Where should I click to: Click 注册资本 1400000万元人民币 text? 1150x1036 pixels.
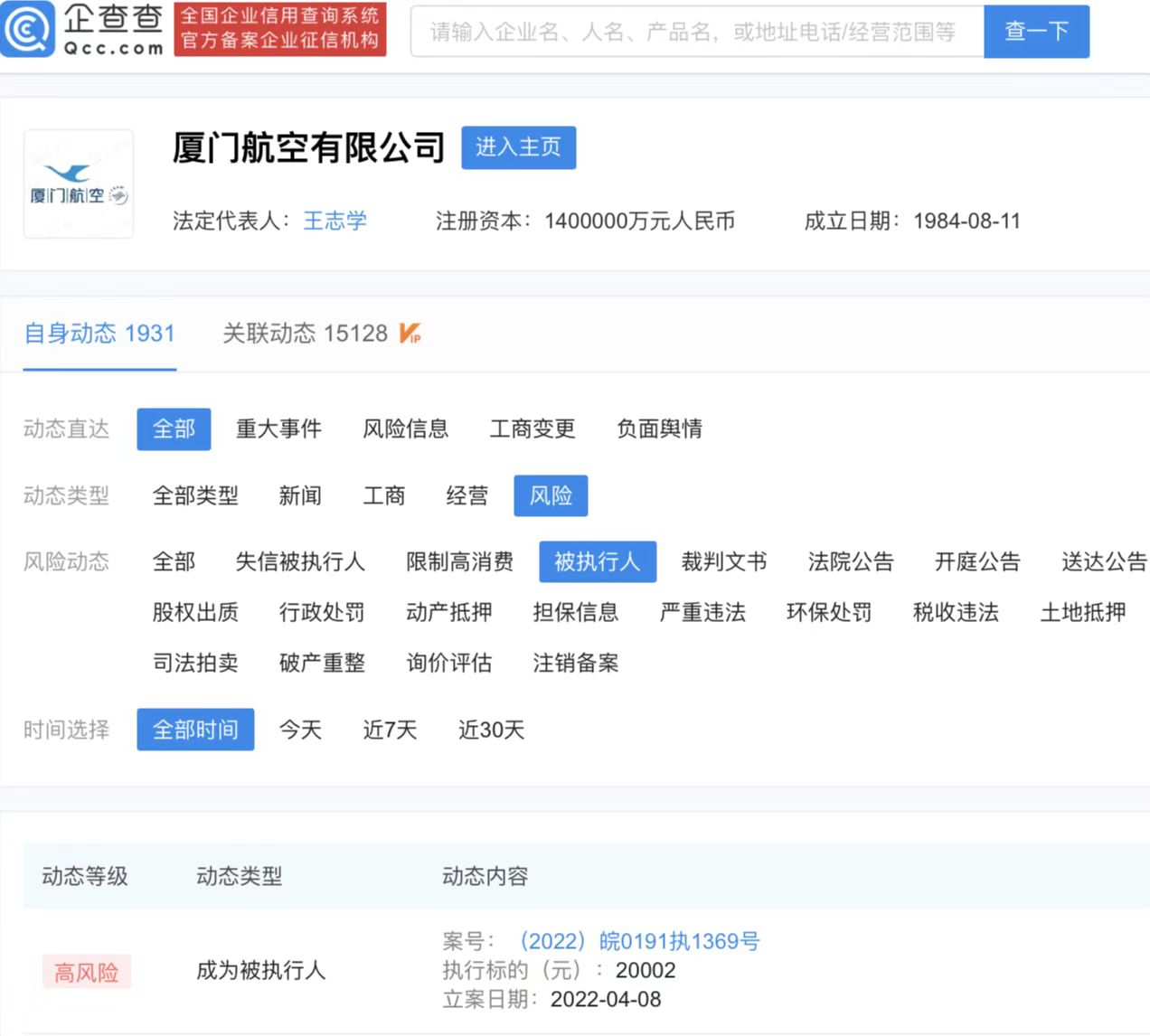point(585,221)
